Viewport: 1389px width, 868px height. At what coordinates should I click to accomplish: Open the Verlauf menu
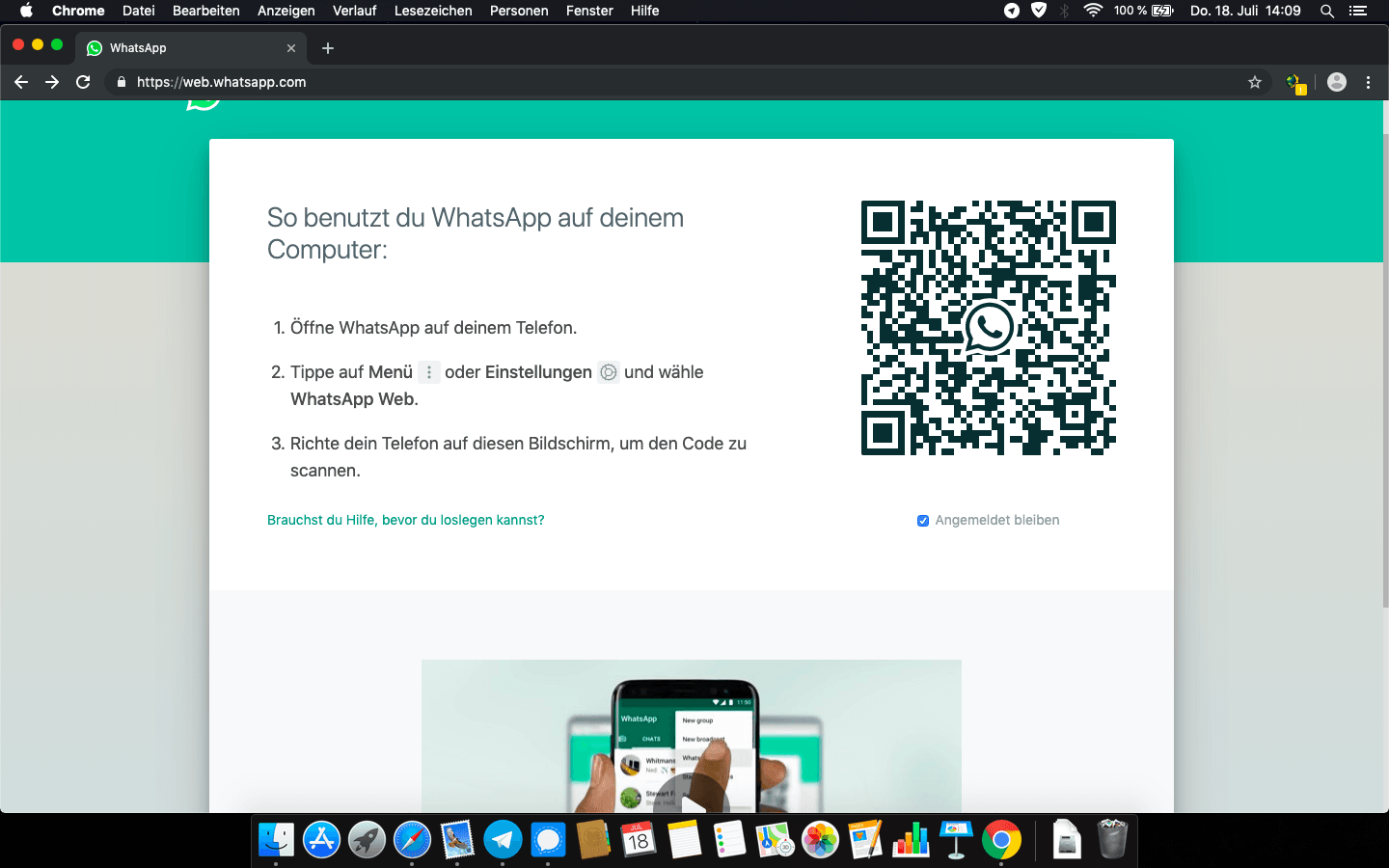pyautogui.click(x=355, y=11)
